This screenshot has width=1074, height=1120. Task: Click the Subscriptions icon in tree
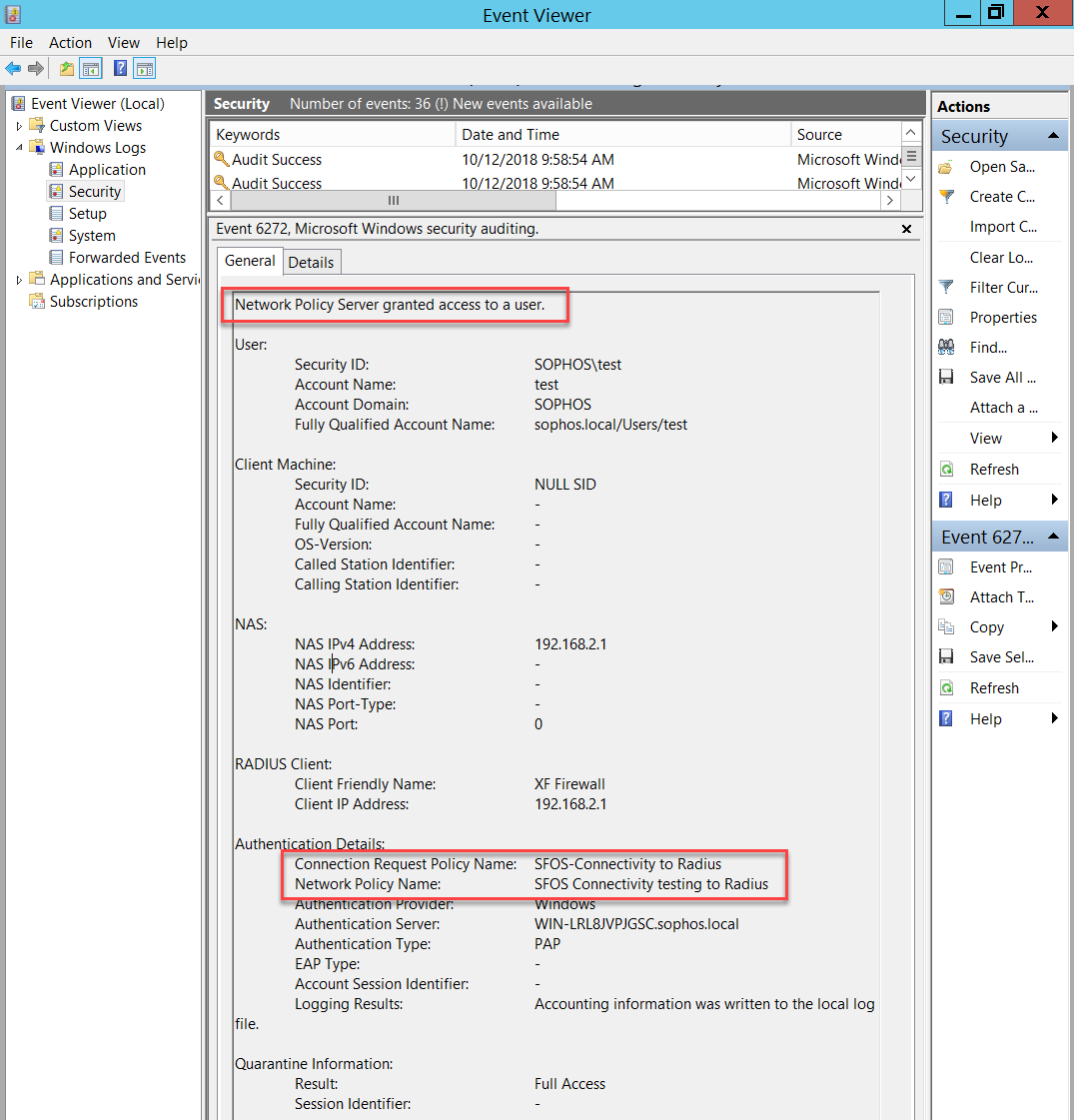(37, 302)
